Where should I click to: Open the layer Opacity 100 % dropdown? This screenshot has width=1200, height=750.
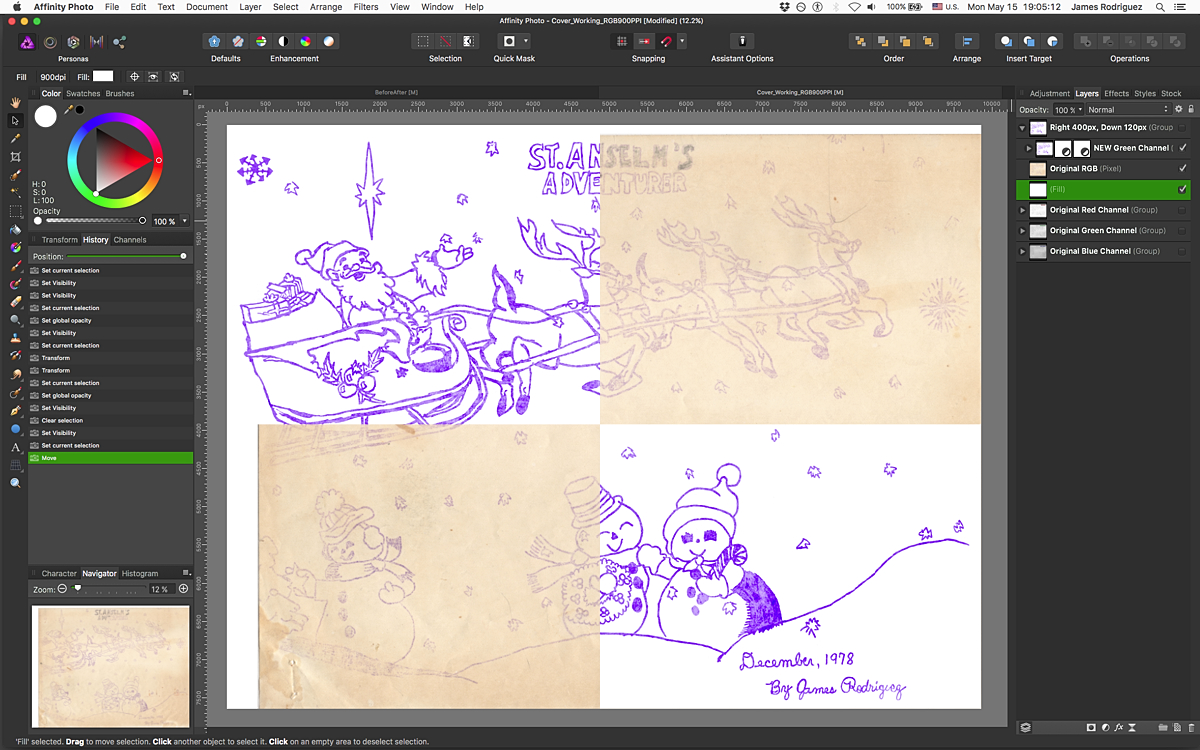(x=1067, y=109)
